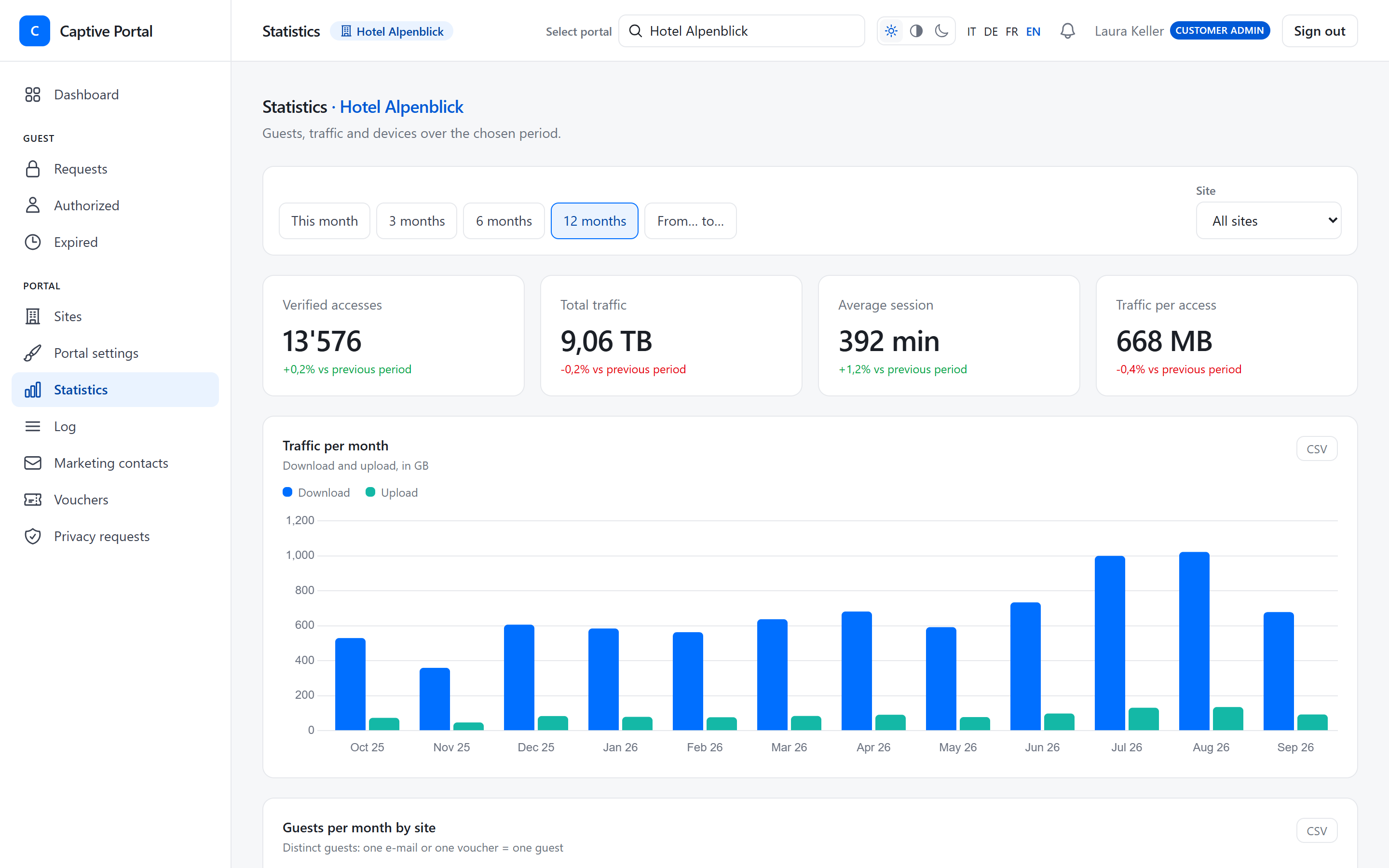The image size is (1389, 868).
Task: Set language to IT
Action: pyautogui.click(x=971, y=31)
